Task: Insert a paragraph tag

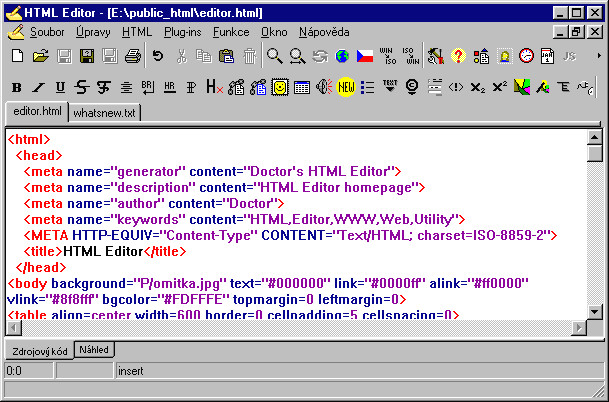Action: point(191,87)
